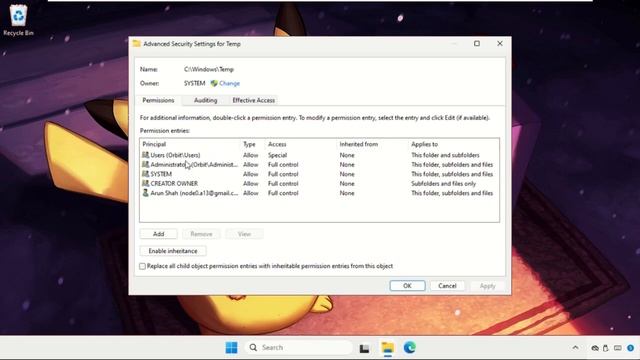Image resolution: width=640 pixels, height=360 pixels.
Task: Click the keyboard tray icon
Action: click(x=618, y=348)
